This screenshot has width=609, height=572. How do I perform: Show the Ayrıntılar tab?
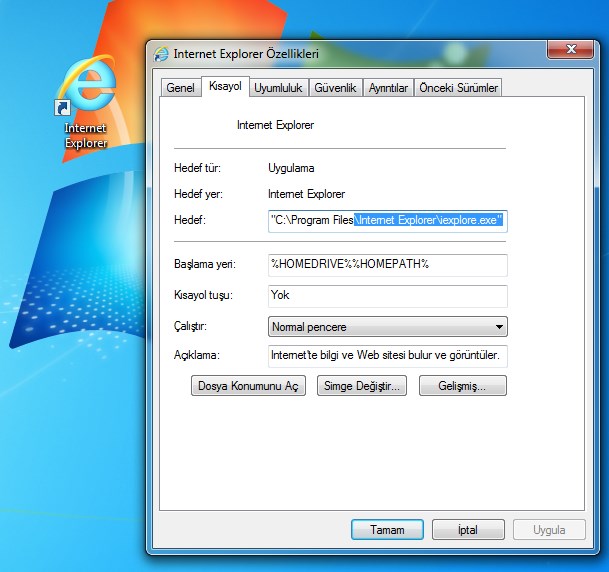click(x=388, y=88)
